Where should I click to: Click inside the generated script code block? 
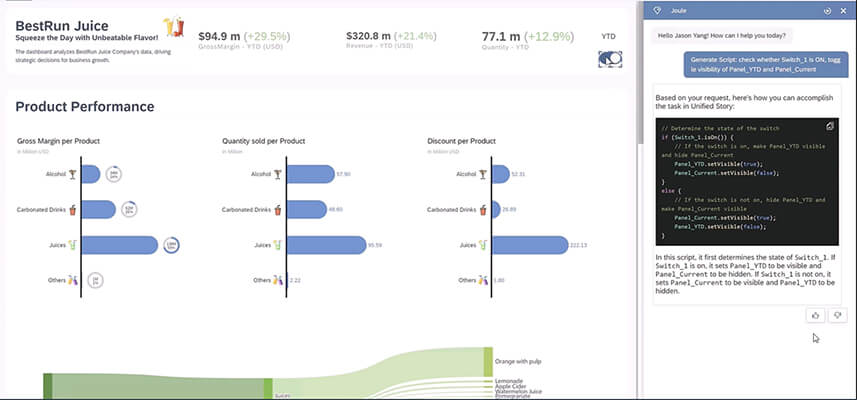pos(747,181)
